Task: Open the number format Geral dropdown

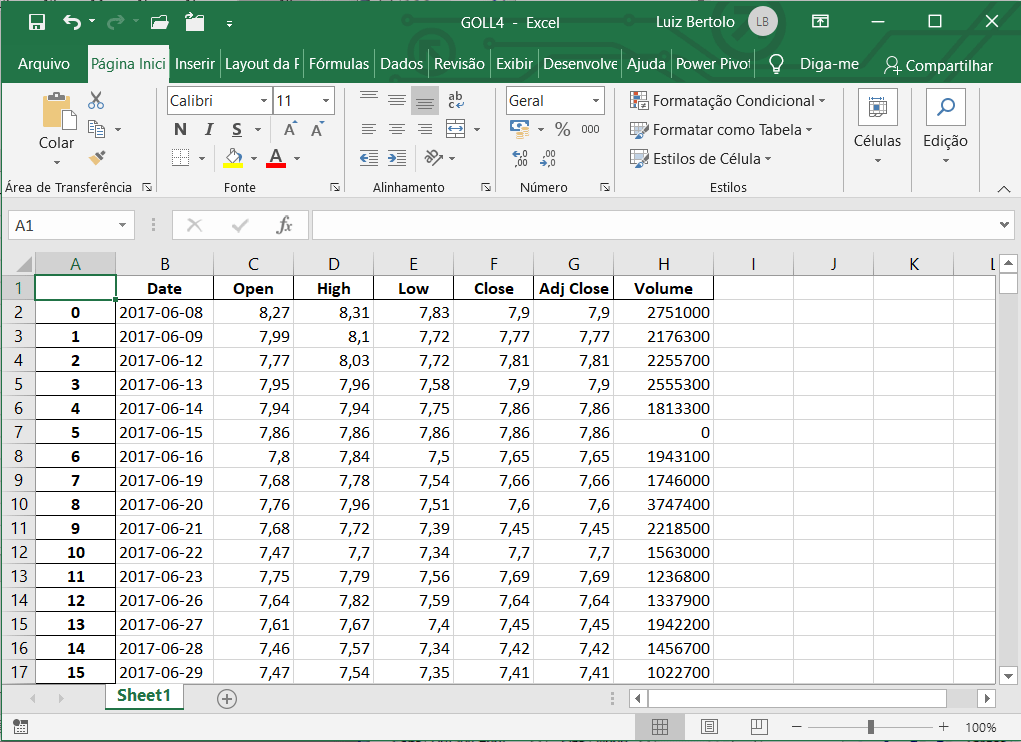Action: 596,100
